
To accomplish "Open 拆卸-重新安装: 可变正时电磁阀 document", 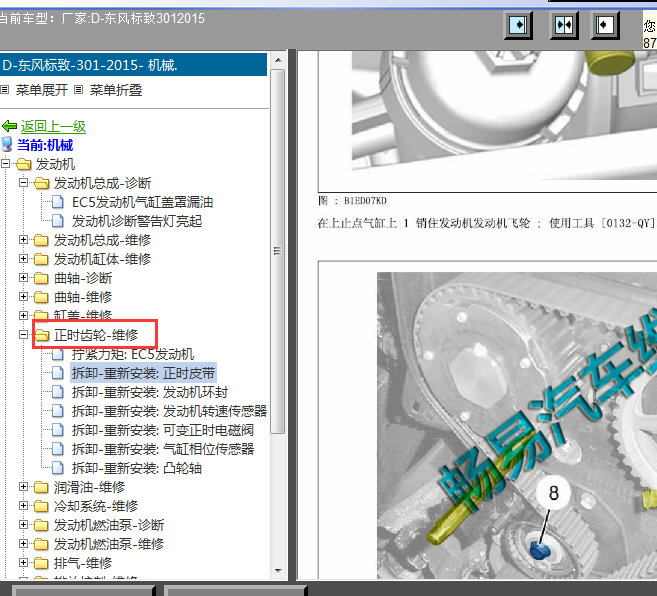I will click(x=163, y=430).
